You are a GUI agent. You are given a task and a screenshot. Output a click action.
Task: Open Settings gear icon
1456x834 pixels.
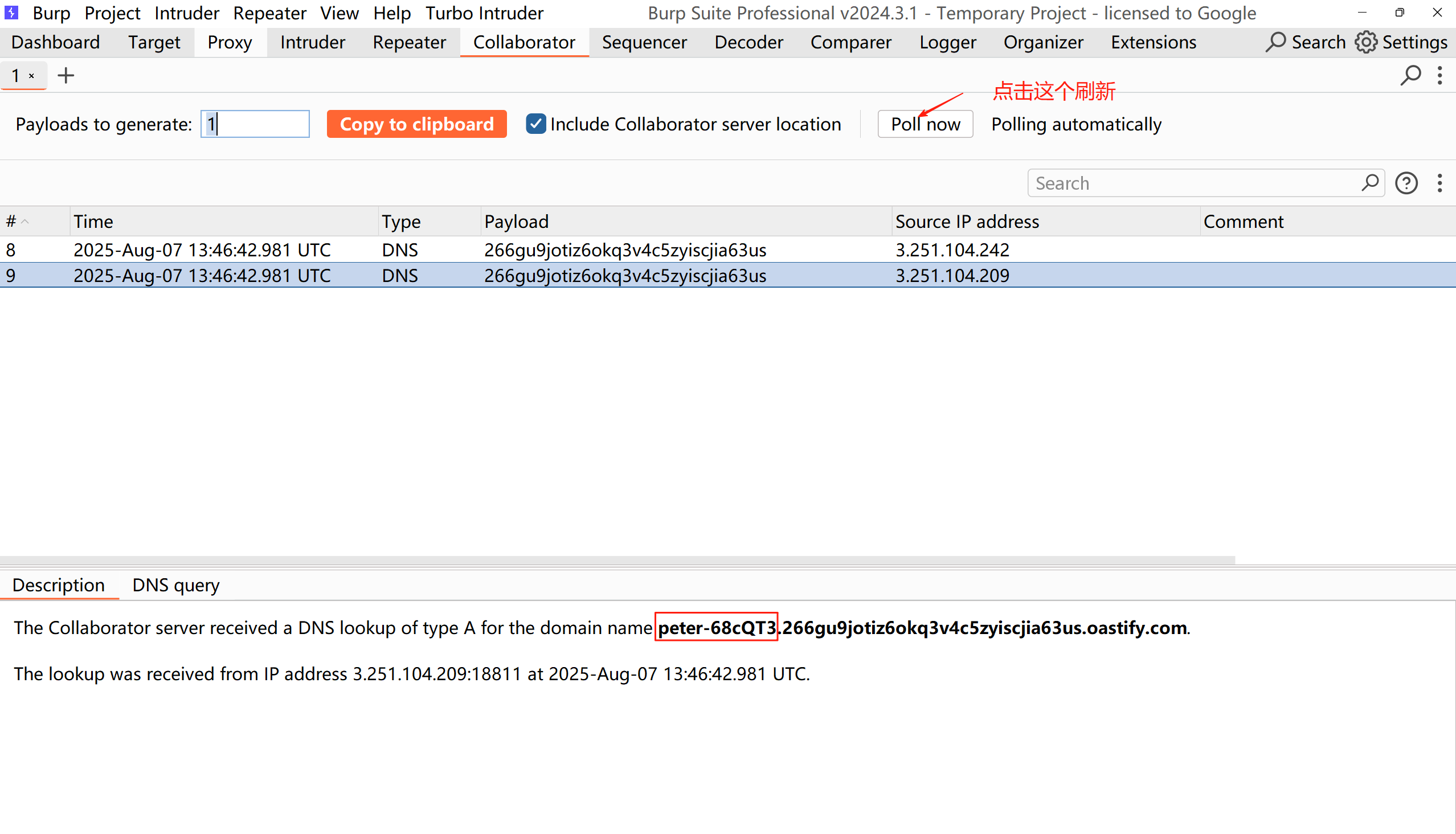pyautogui.click(x=1366, y=42)
